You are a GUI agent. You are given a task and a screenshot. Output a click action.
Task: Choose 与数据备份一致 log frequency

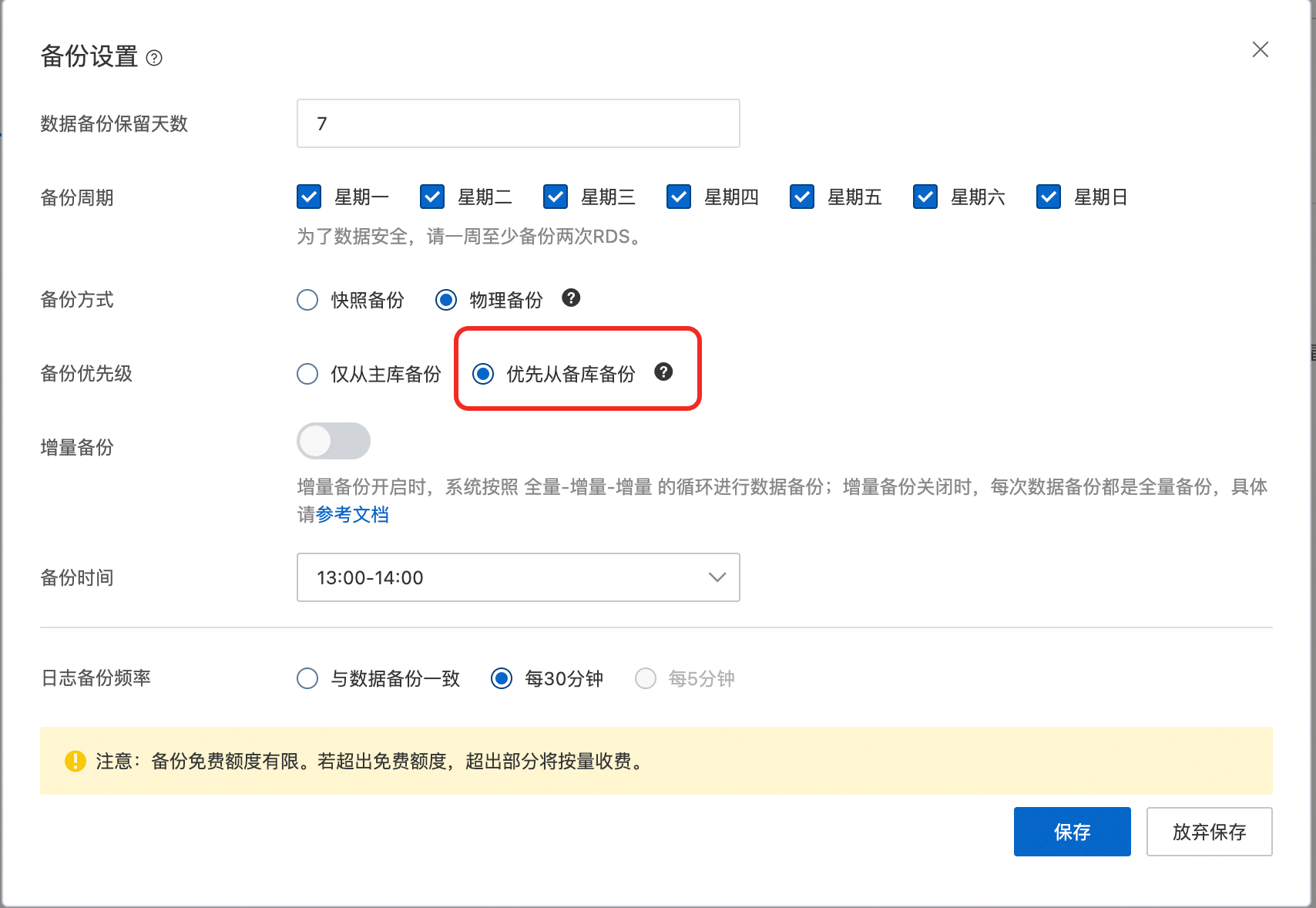pos(307,678)
